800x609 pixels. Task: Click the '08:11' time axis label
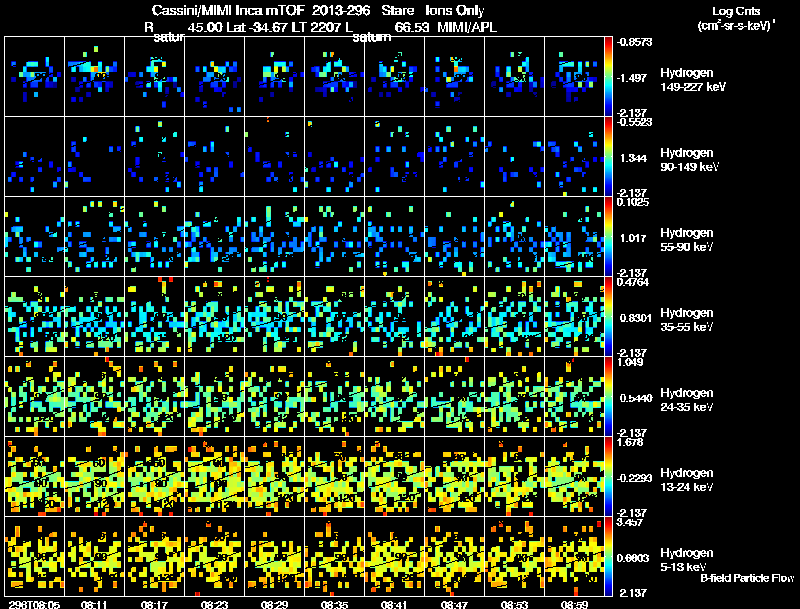[x=94, y=605]
